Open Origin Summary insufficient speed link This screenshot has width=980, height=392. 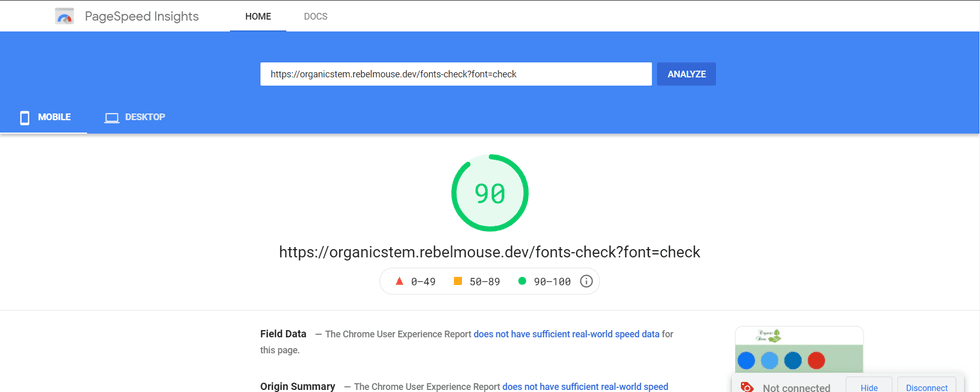585,386
